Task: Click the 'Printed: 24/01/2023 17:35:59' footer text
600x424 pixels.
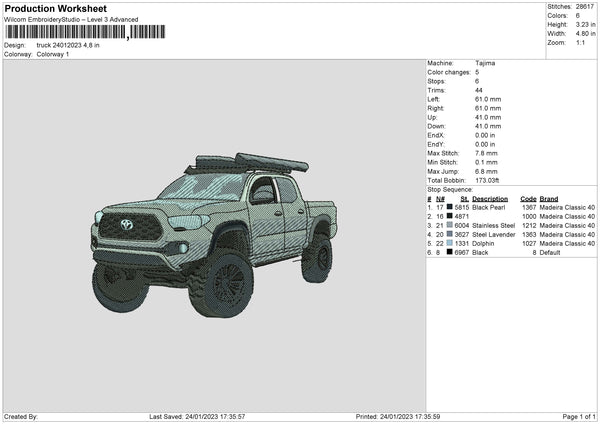Action: pyautogui.click(x=398, y=416)
